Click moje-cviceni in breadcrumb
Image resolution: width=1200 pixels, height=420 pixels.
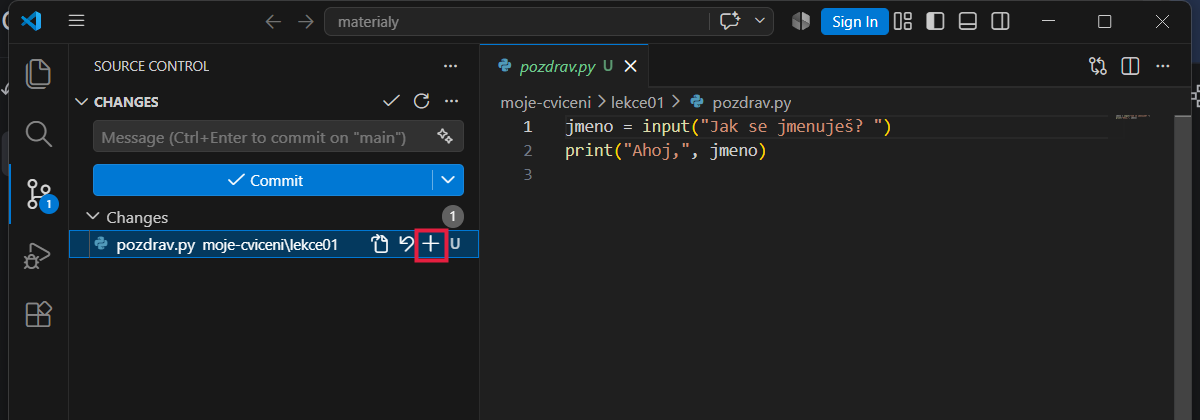coord(546,101)
